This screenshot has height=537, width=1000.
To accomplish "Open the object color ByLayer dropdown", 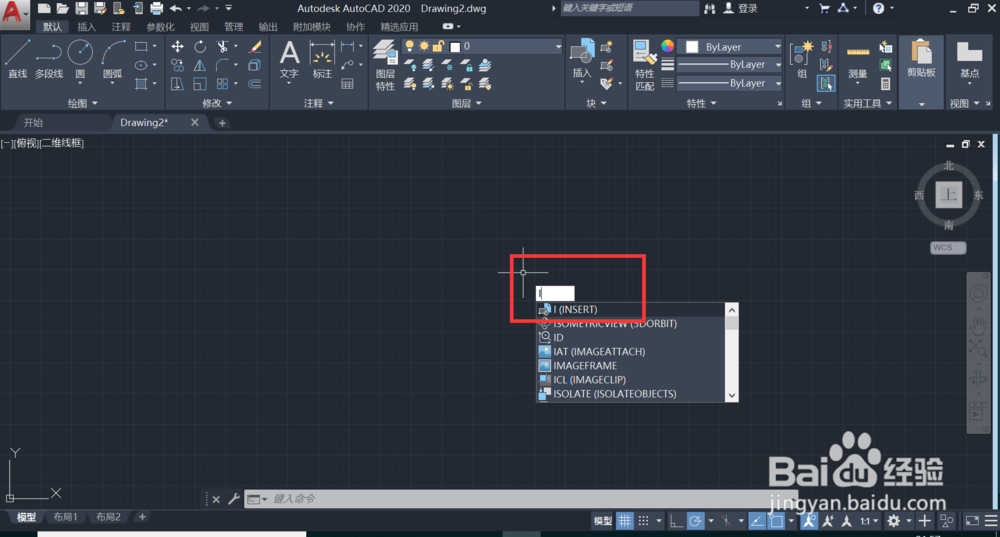I will 777,47.
